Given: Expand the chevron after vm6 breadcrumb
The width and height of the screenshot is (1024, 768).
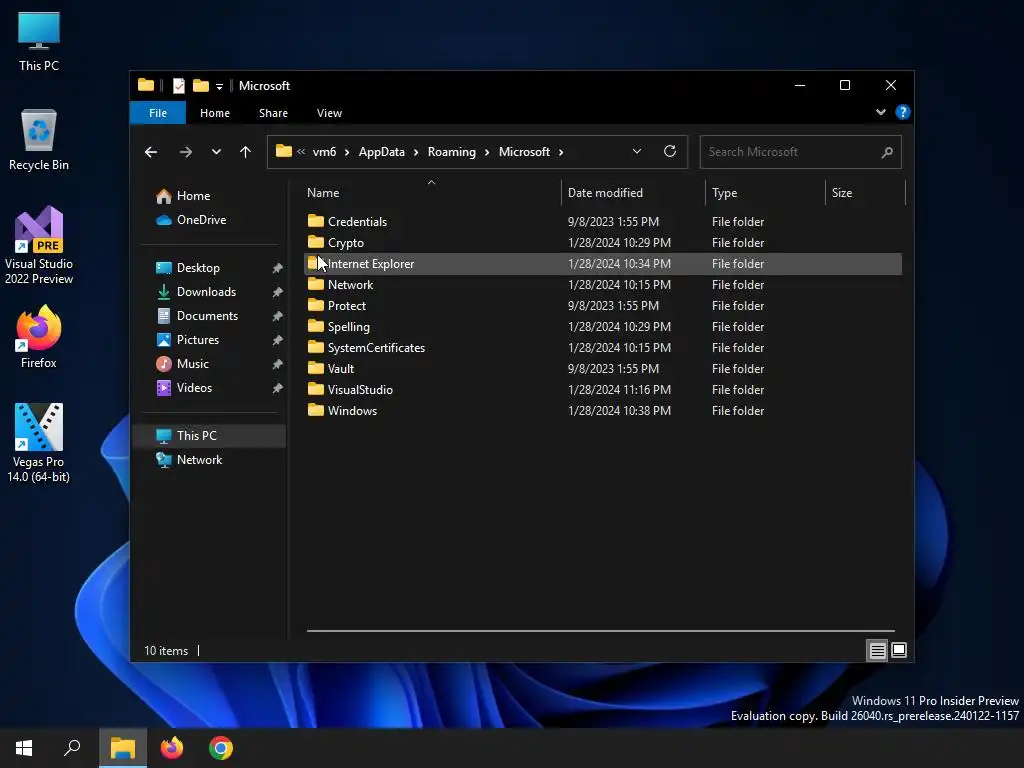Looking at the screenshot, I should coord(347,152).
